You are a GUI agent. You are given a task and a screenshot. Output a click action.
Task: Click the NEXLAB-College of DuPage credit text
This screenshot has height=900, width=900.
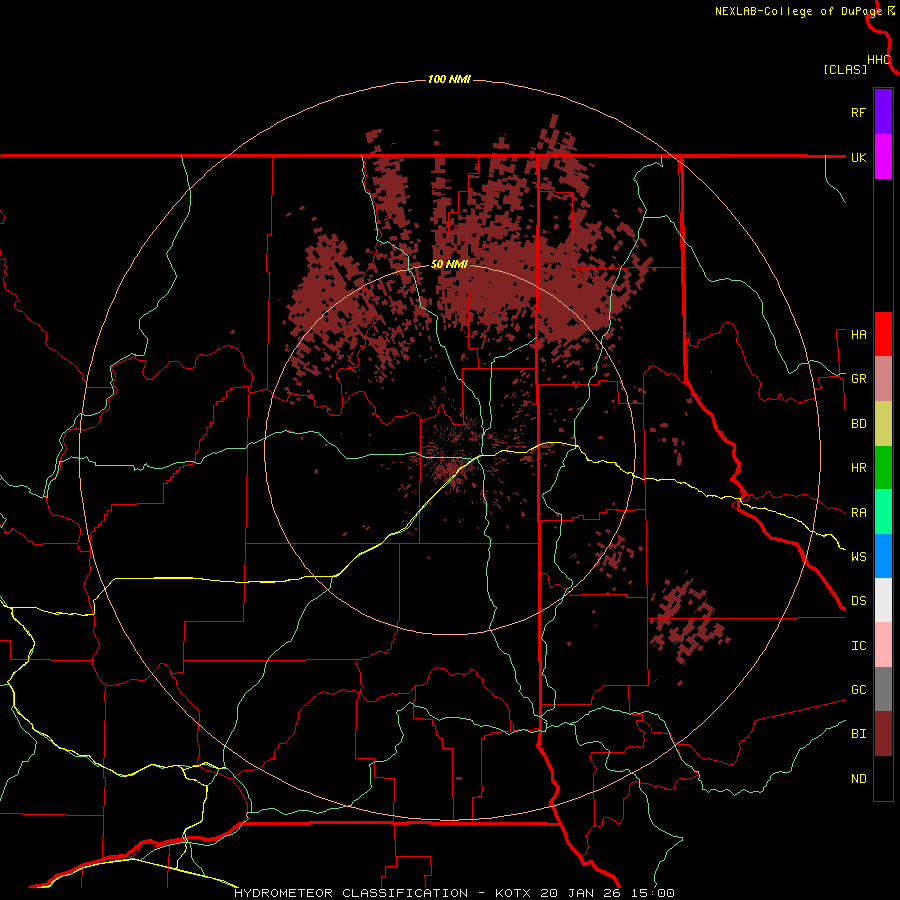[x=798, y=11]
